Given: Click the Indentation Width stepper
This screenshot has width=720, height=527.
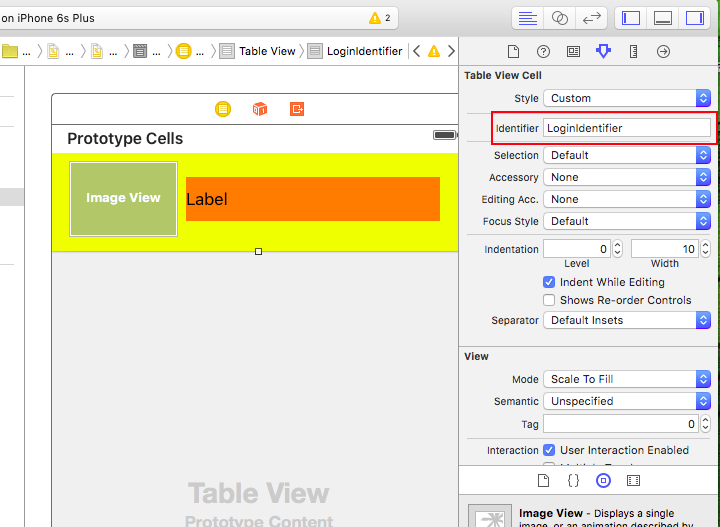Looking at the screenshot, I should (x=706, y=249).
